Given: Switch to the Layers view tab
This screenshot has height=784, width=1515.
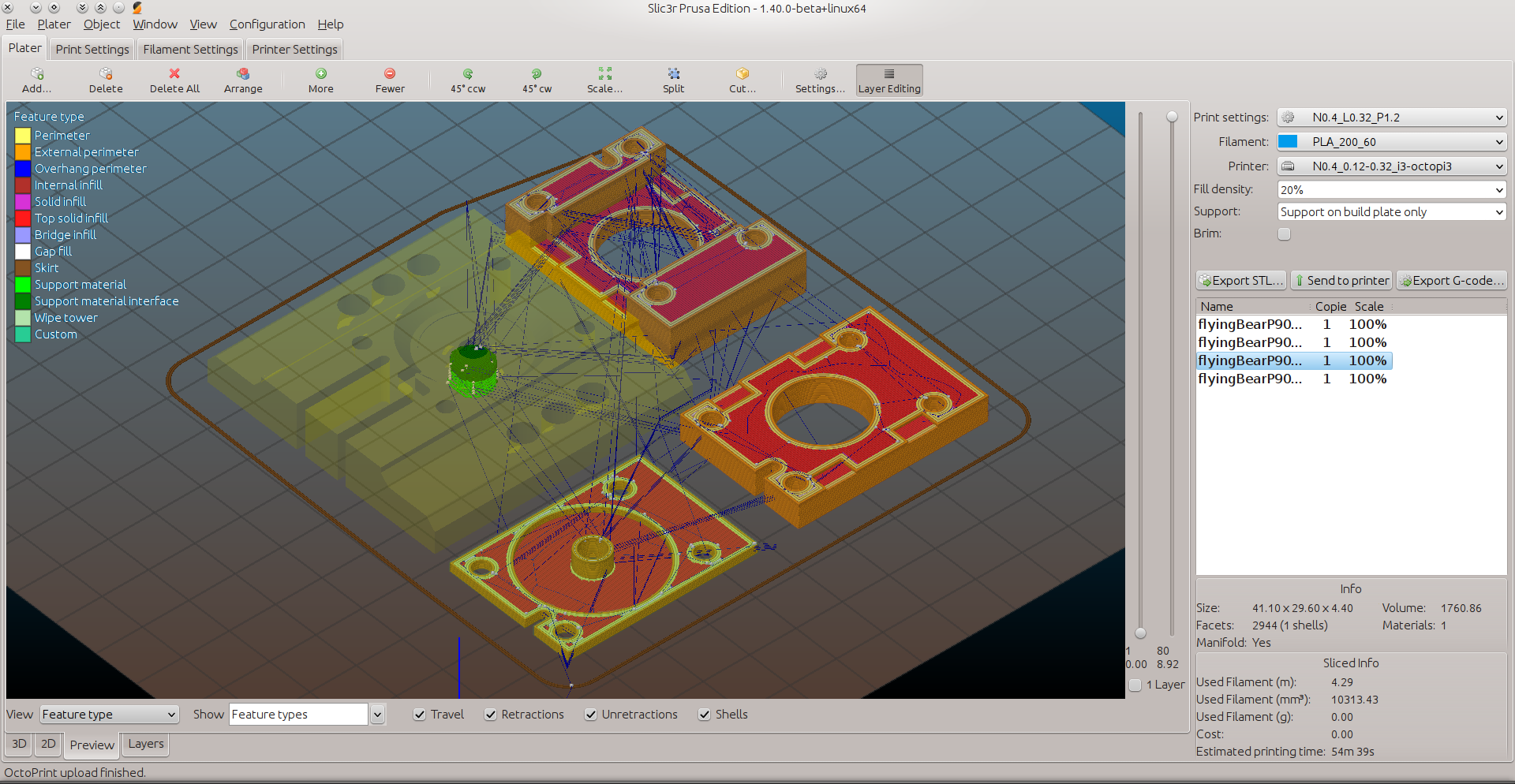Looking at the screenshot, I should click(x=146, y=744).
